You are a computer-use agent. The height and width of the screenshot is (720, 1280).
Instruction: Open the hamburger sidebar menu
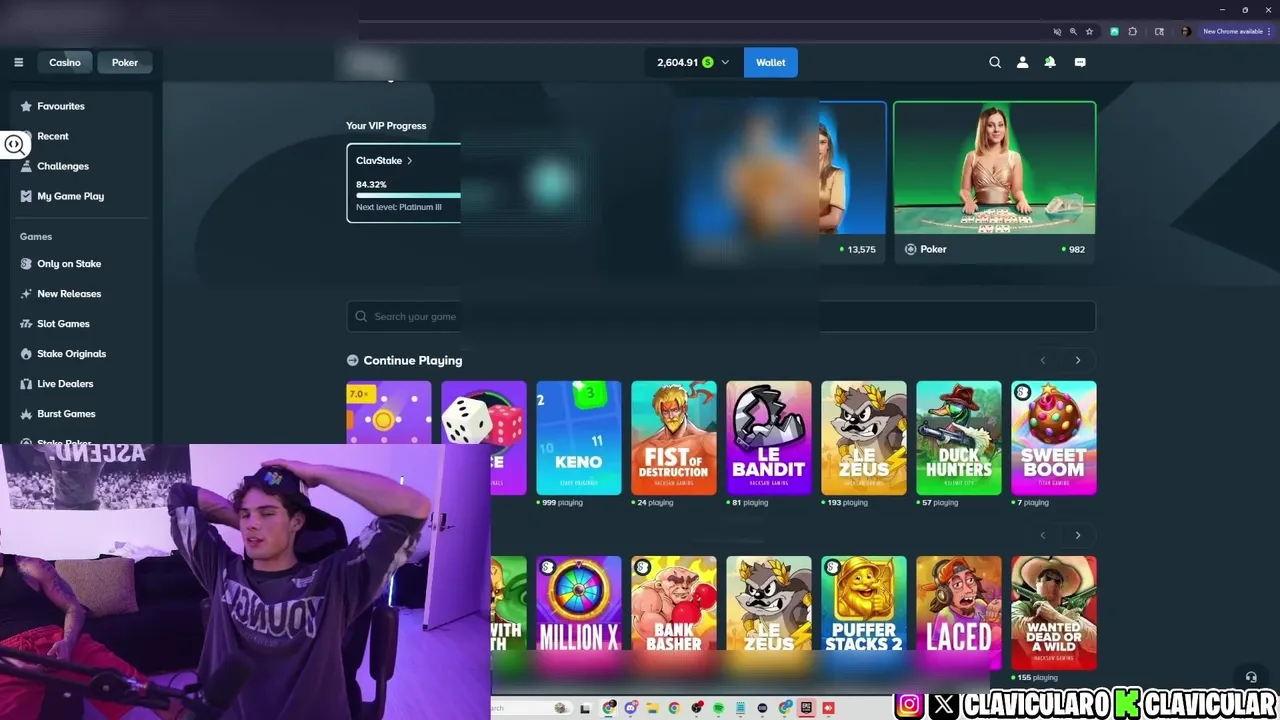tap(18, 62)
